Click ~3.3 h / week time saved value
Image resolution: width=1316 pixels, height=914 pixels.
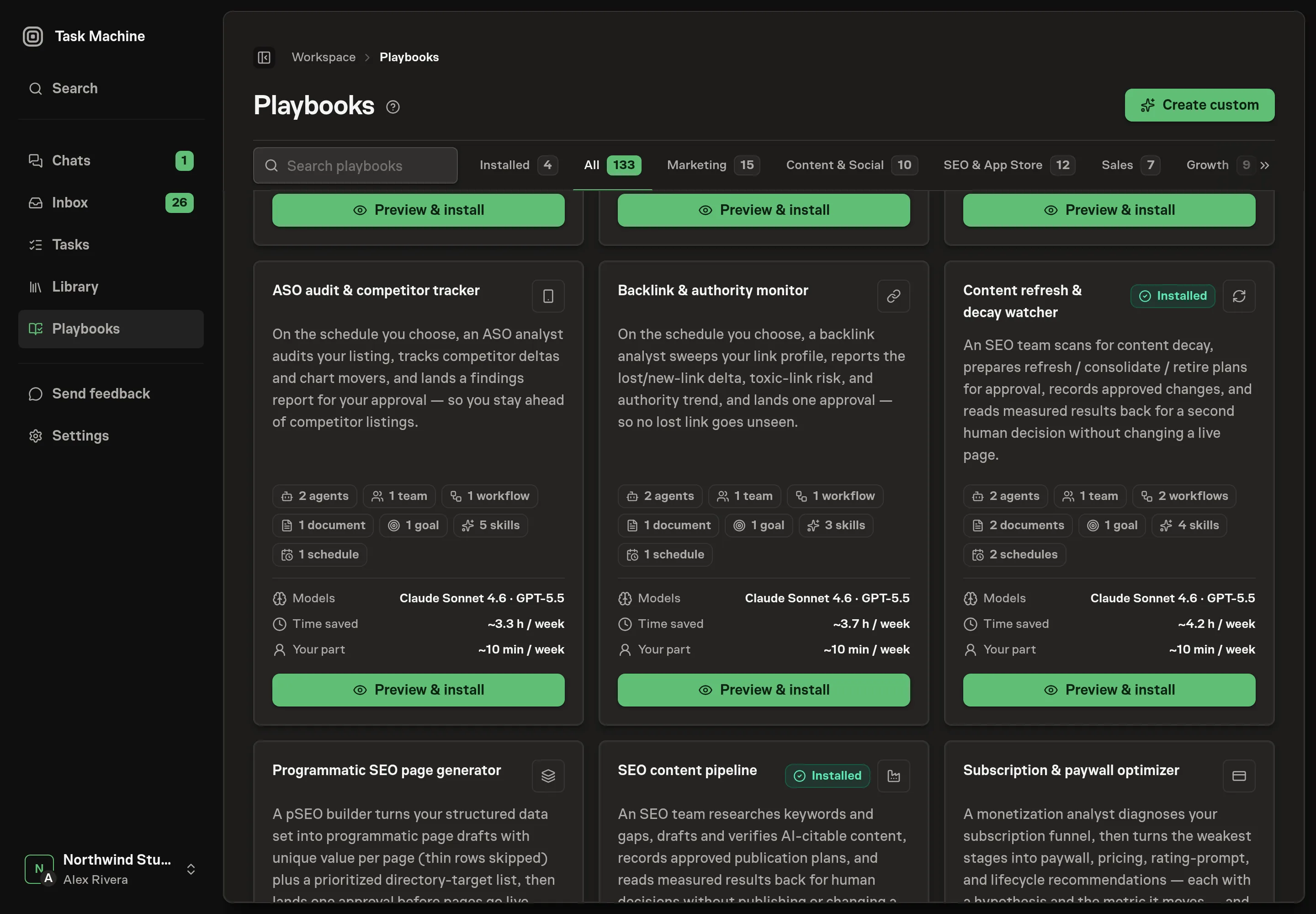525,624
